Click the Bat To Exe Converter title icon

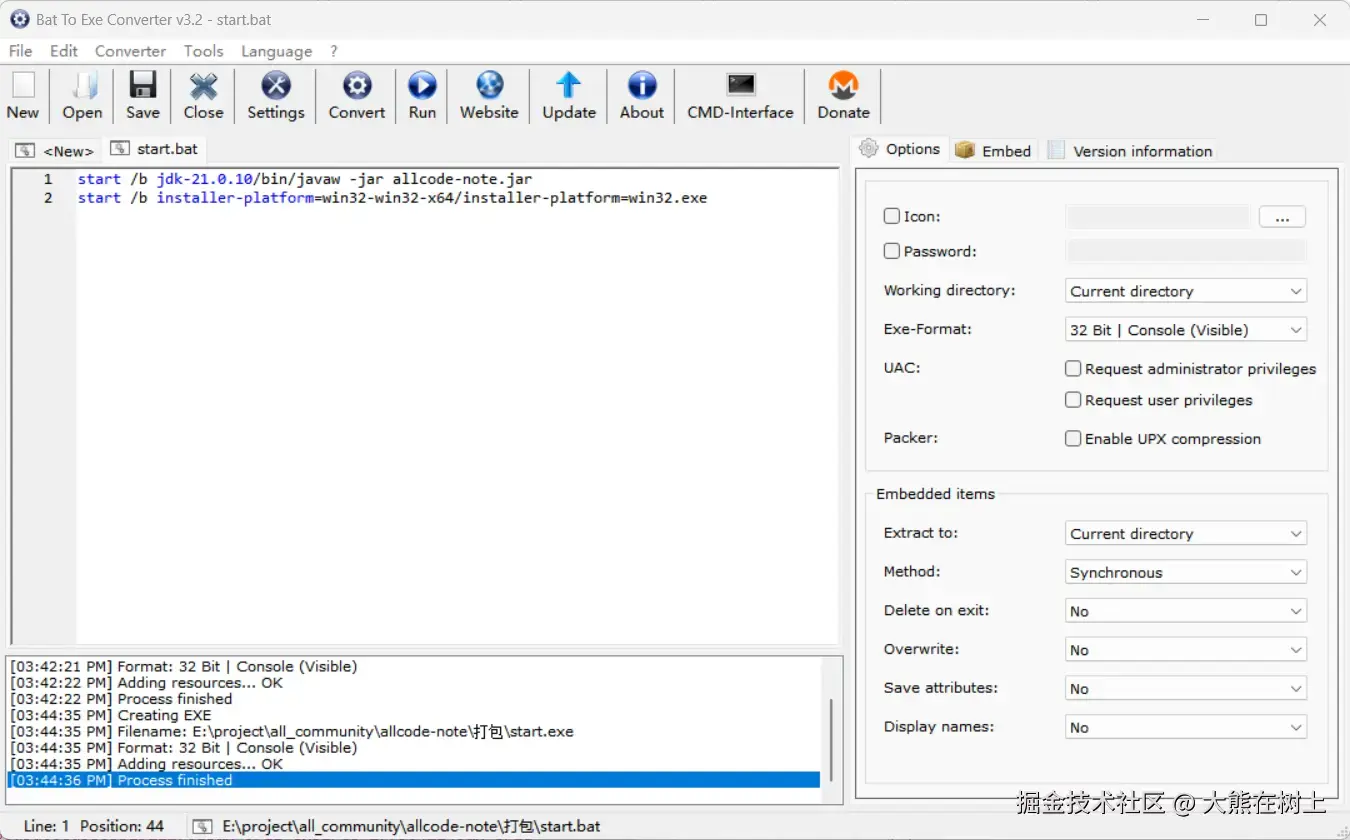(x=19, y=19)
